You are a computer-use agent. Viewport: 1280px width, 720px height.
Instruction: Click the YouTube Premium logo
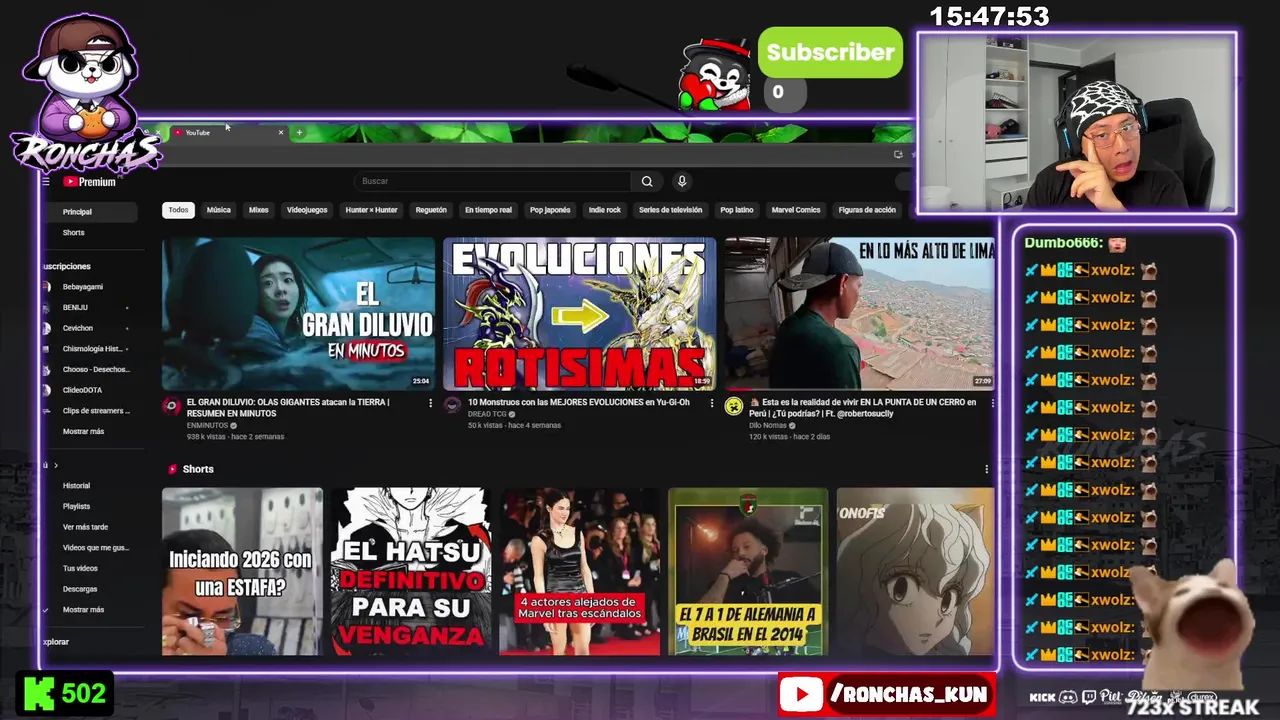point(90,182)
